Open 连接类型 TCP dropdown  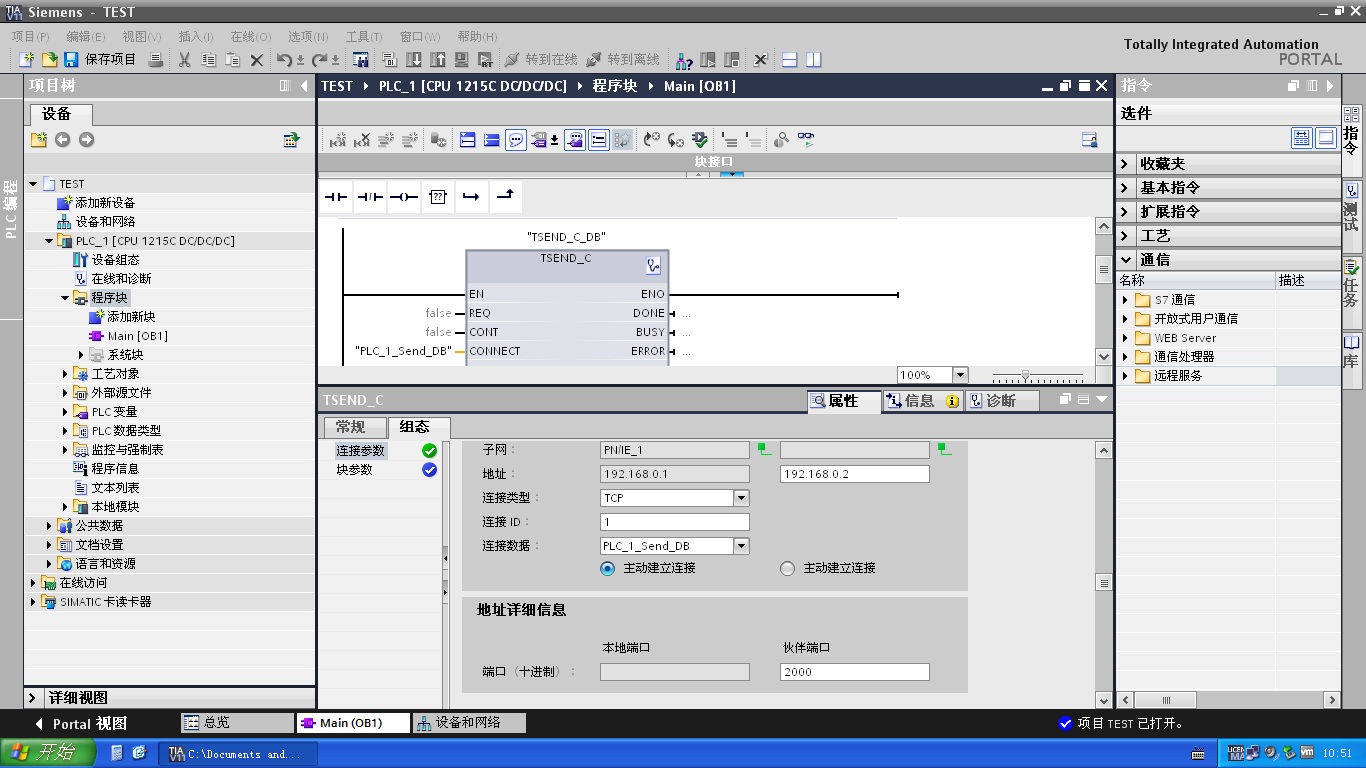point(741,498)
